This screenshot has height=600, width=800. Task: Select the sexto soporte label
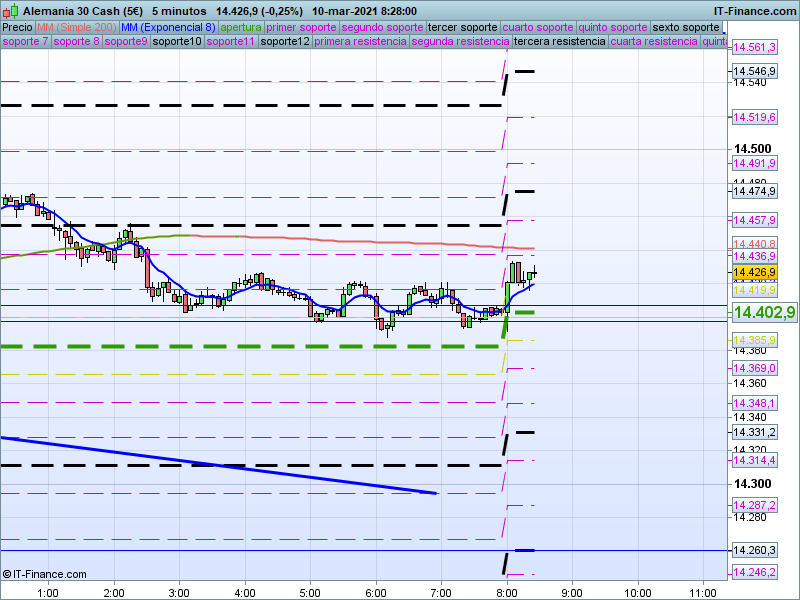click(685, 27)
